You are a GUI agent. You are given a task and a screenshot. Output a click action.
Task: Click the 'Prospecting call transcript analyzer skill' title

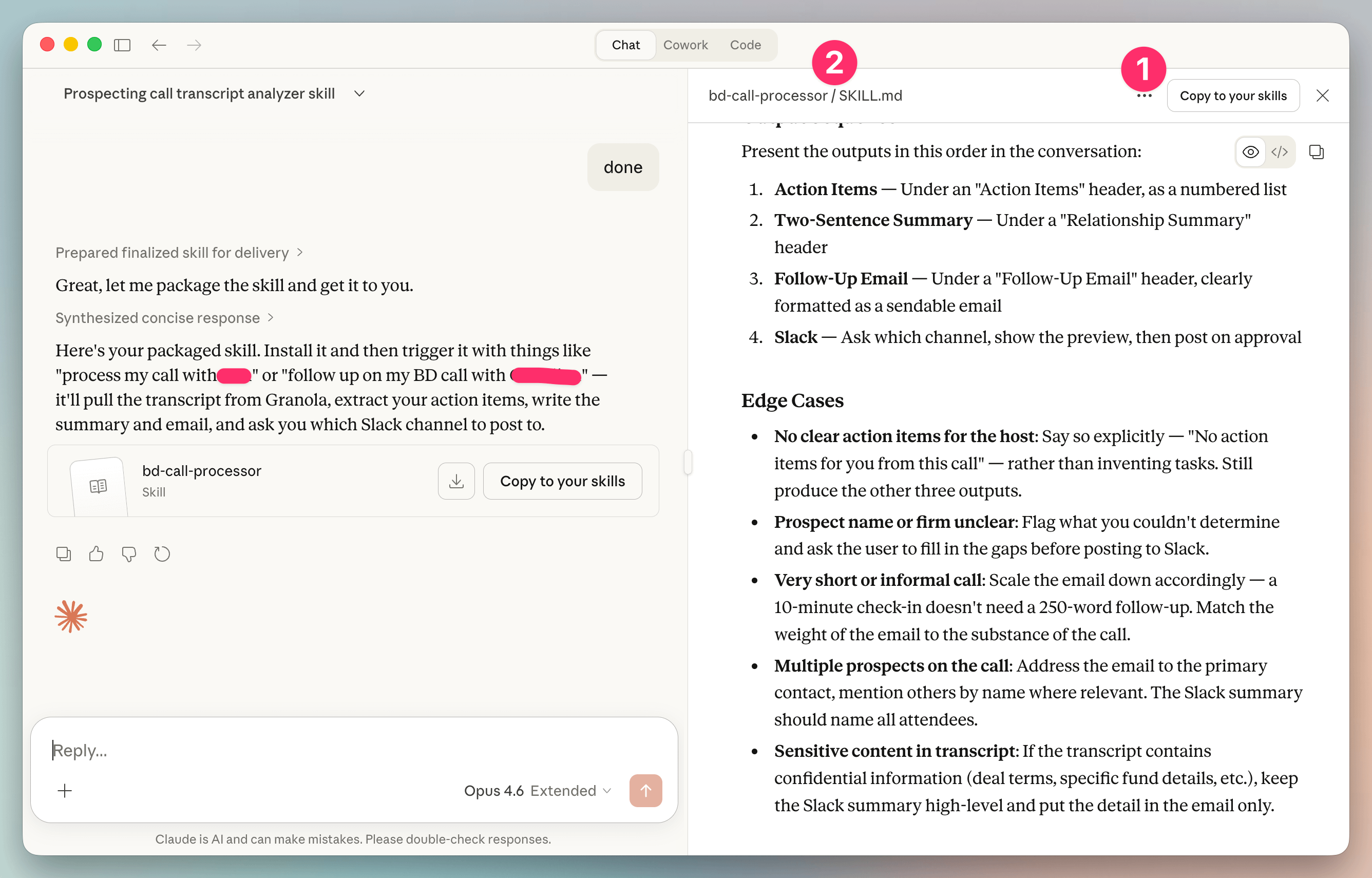(x=199, y=93)
